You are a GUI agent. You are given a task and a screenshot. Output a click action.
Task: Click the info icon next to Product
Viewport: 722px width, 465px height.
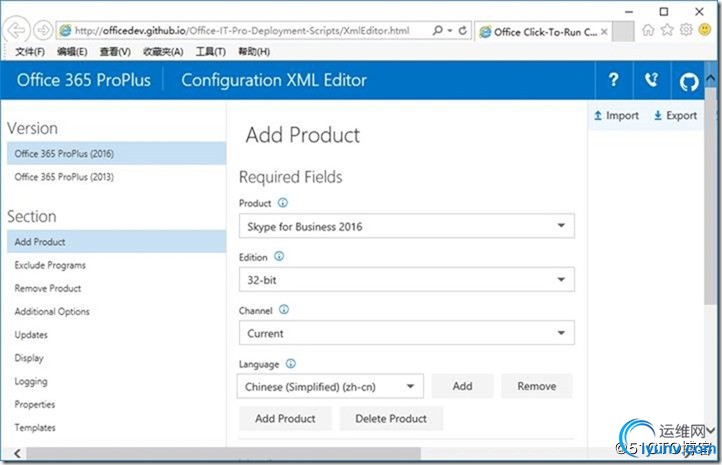tap(283, 203)
